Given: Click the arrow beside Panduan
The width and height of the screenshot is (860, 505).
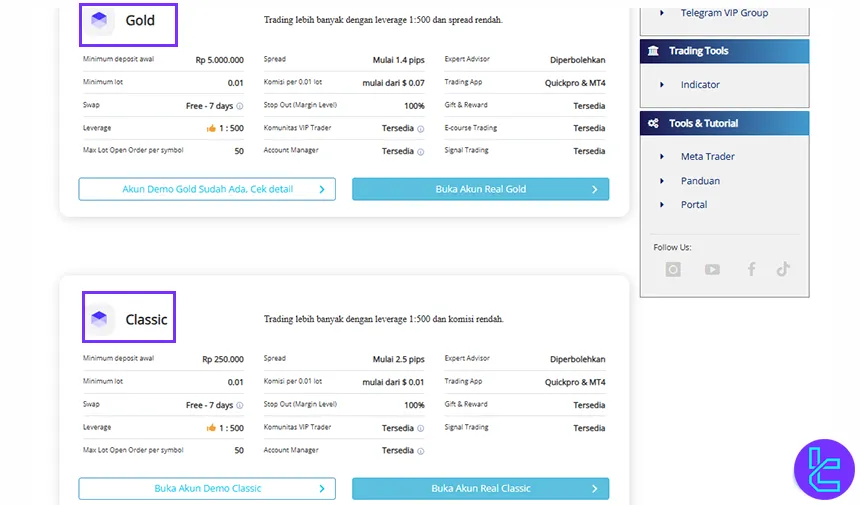Looking at the screenshot, I should (x=662, y=180).
